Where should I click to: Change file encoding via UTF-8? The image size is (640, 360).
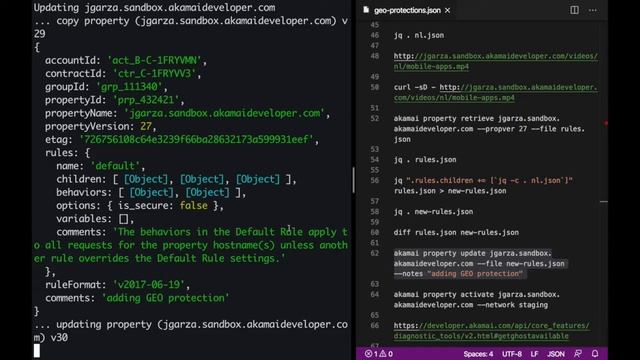coord(512,354)
